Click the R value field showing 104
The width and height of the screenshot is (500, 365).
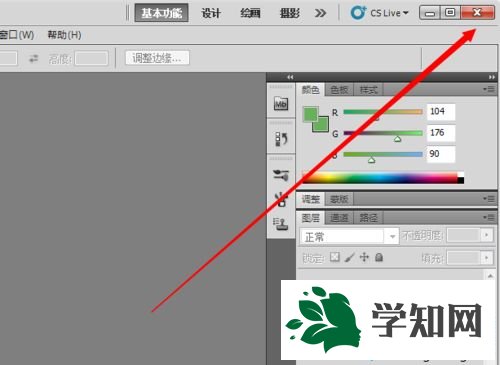point(441,111)
